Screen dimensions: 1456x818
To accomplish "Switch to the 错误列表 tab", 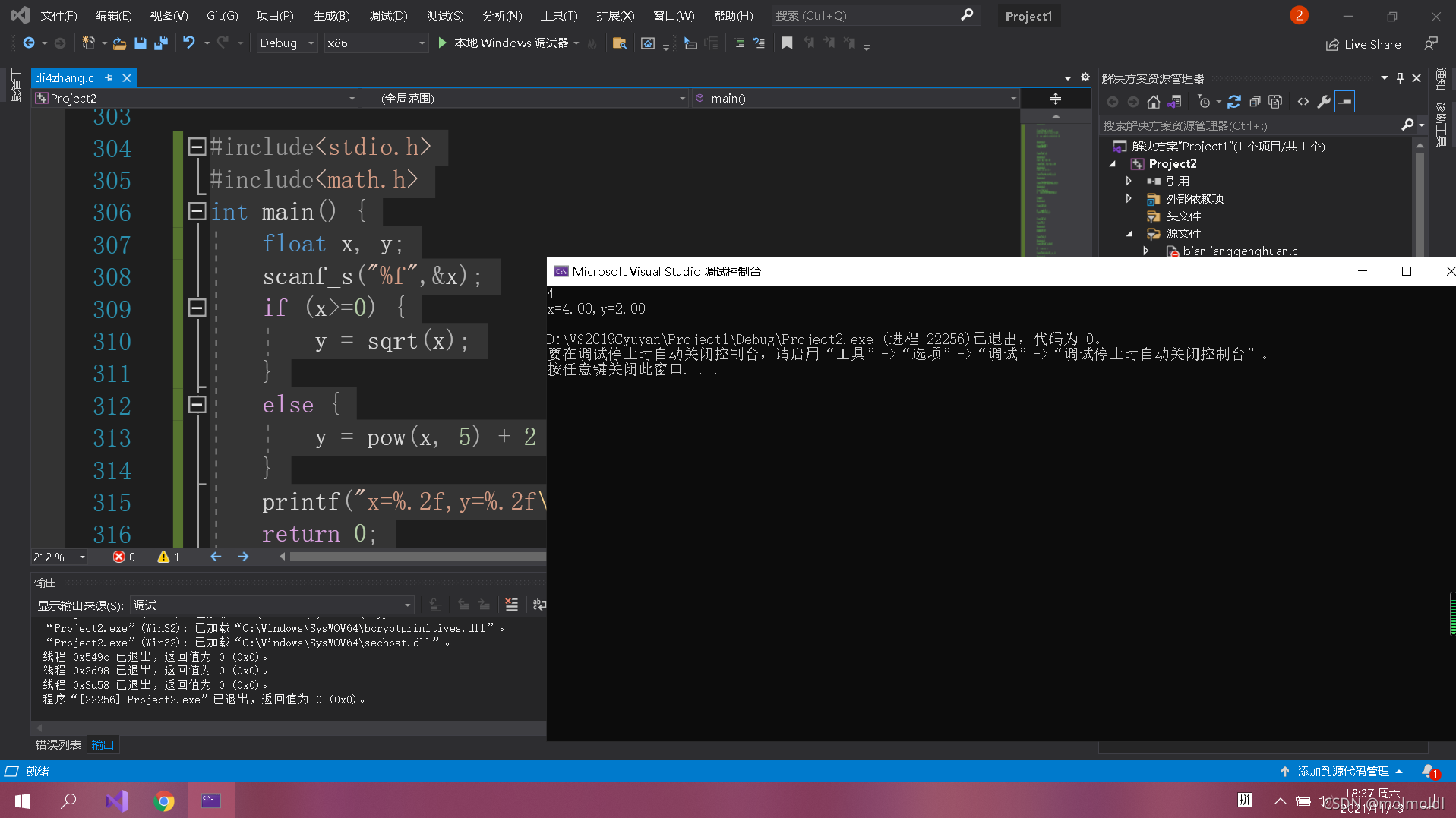I will (x=58, y=745).
